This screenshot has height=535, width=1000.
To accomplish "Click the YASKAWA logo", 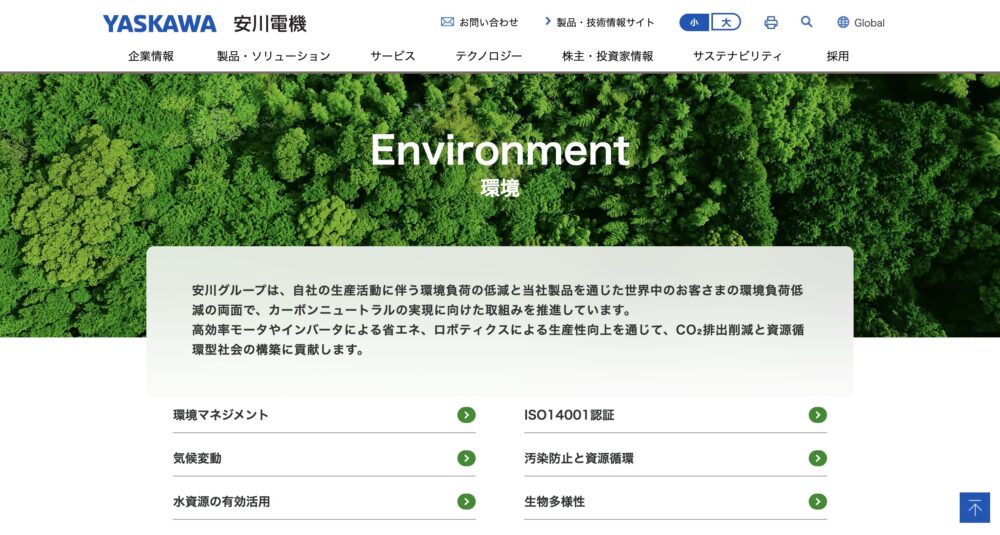I will 159,23.
